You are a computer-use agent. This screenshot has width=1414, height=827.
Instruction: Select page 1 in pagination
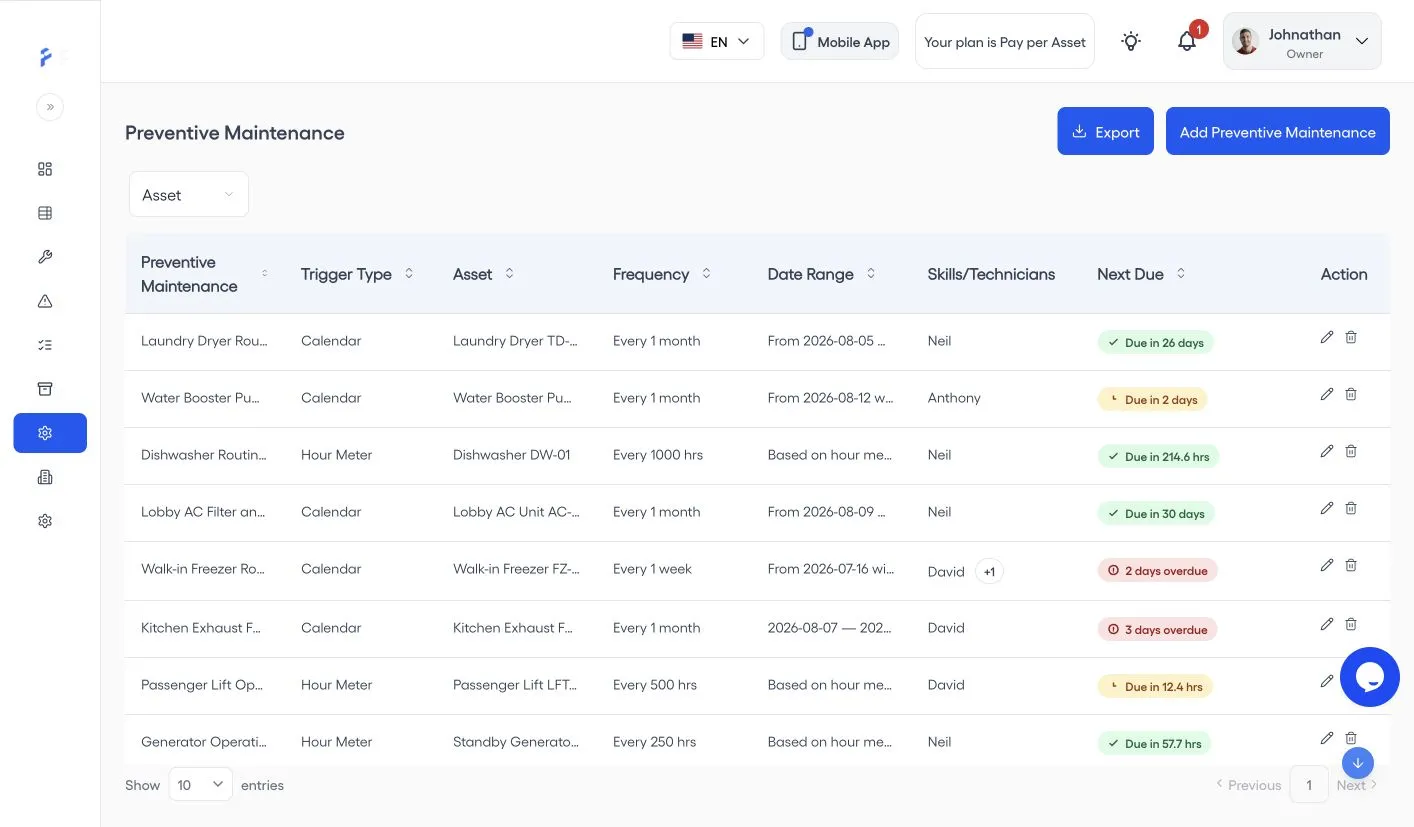tap(1309, 785)
